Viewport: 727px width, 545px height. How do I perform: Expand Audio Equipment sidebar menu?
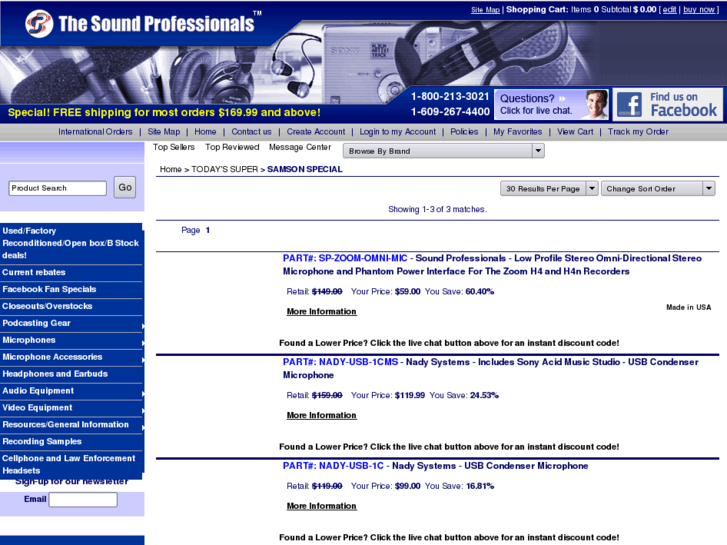tap(71, 391)
